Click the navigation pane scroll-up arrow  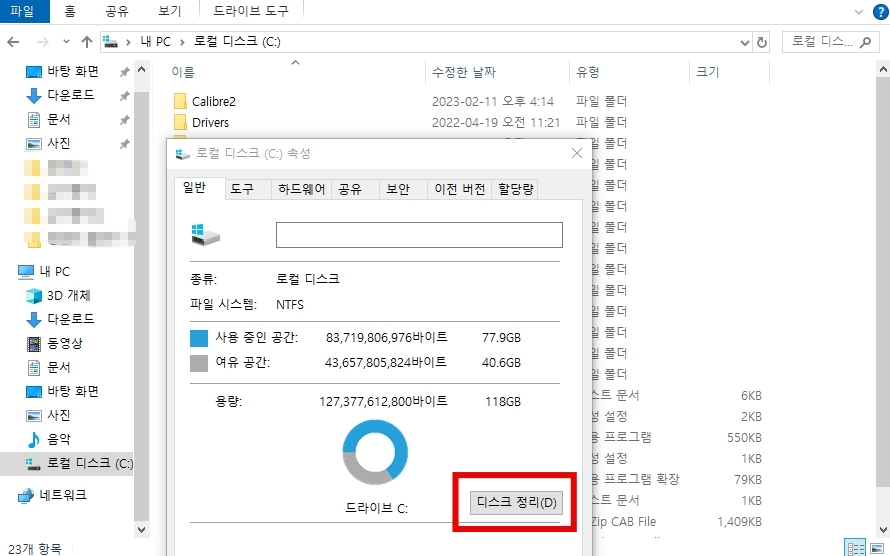point(141,70)
